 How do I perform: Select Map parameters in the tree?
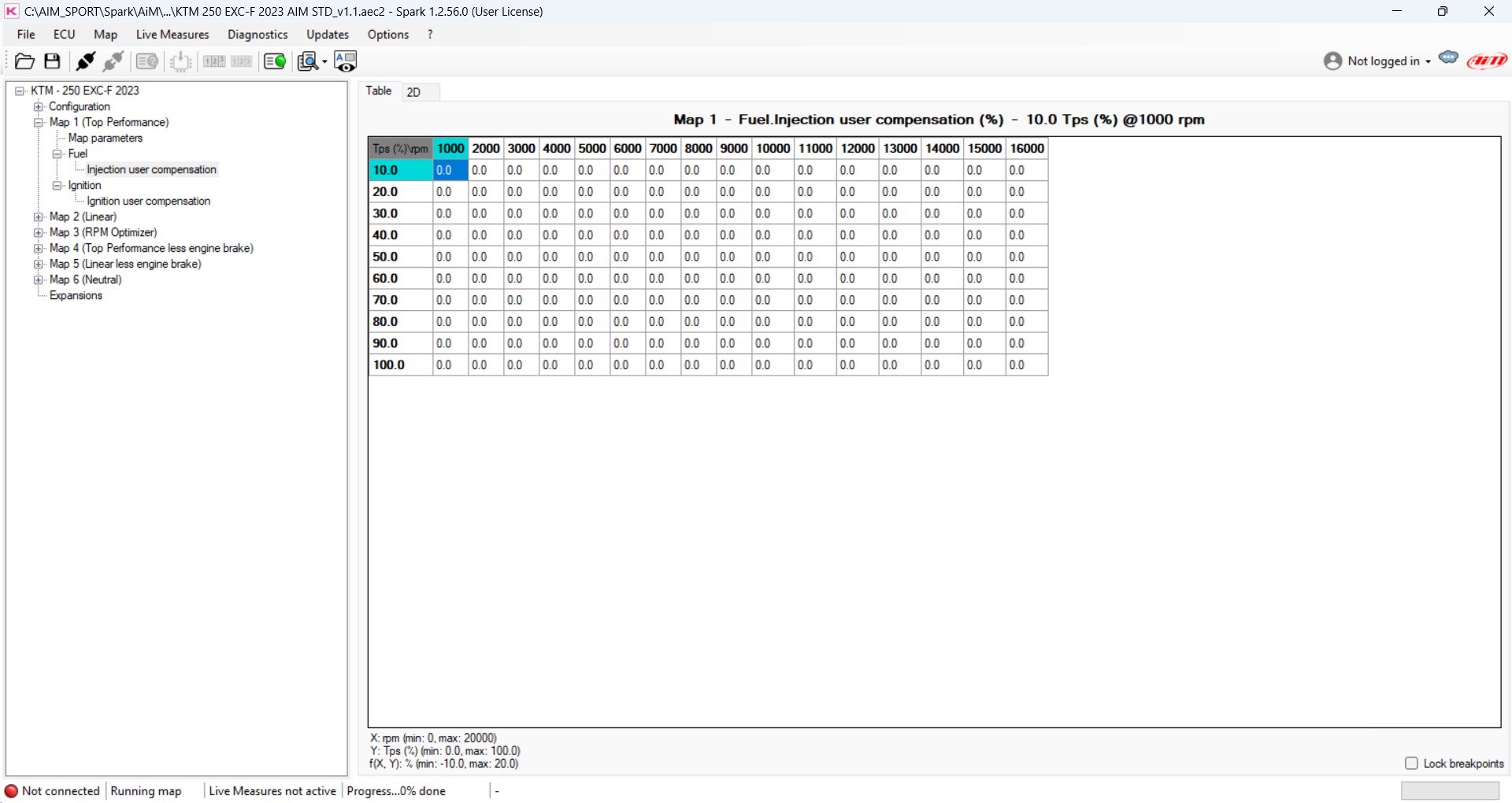106,139
